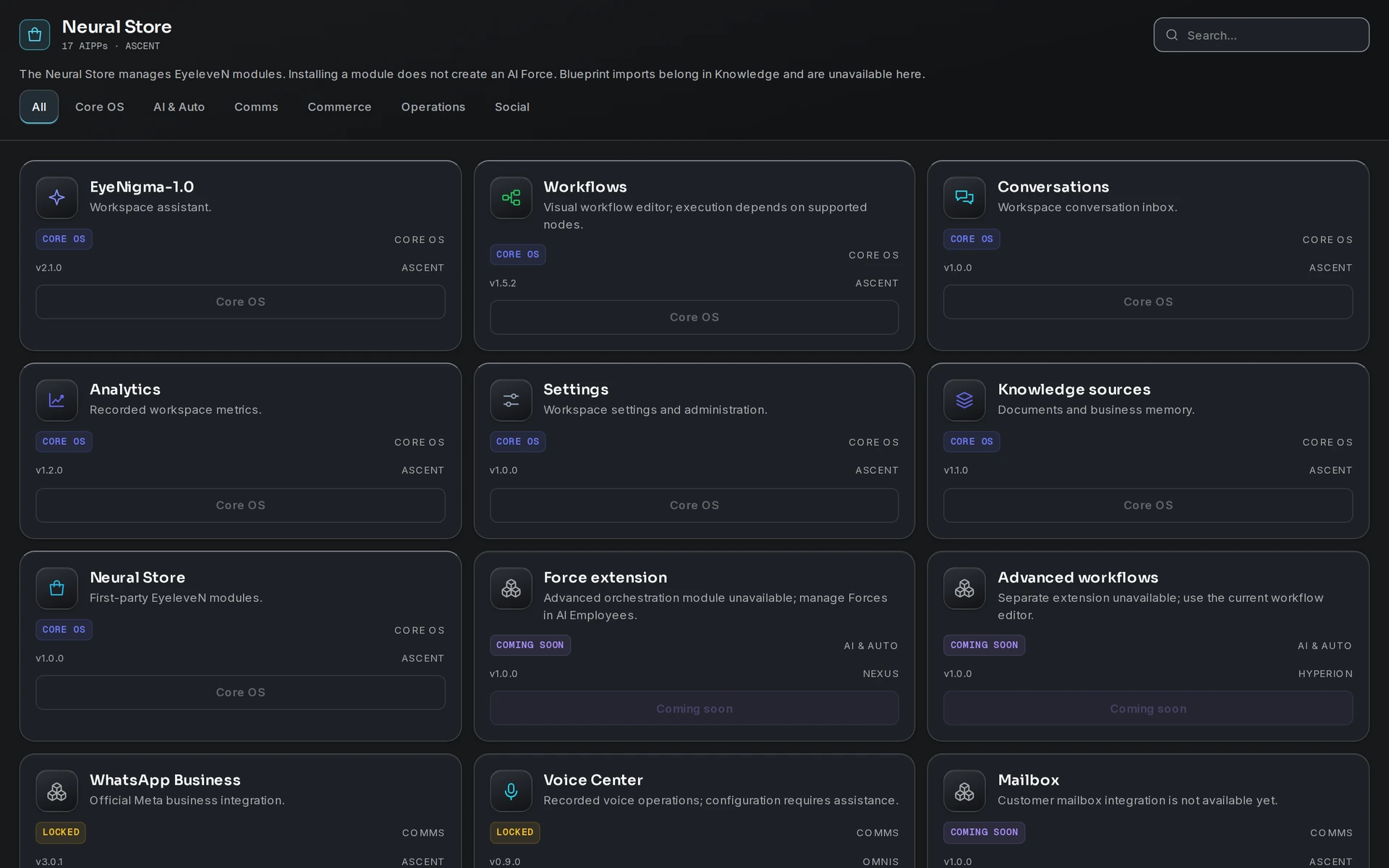Click the Workflows node diagram icon
1389x868 pixels.
[x=511, y=197]
